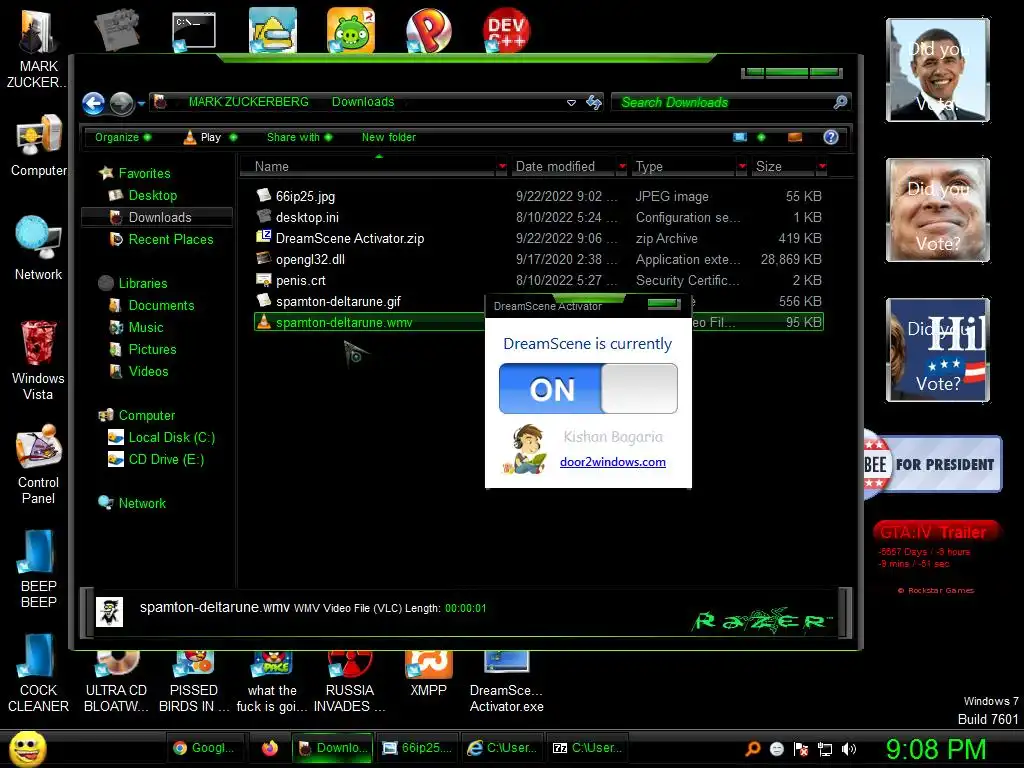This screenshot has height=768, width=1024.
Task: Open Name column filter dropdown arrow
Action: pos(502,167)
